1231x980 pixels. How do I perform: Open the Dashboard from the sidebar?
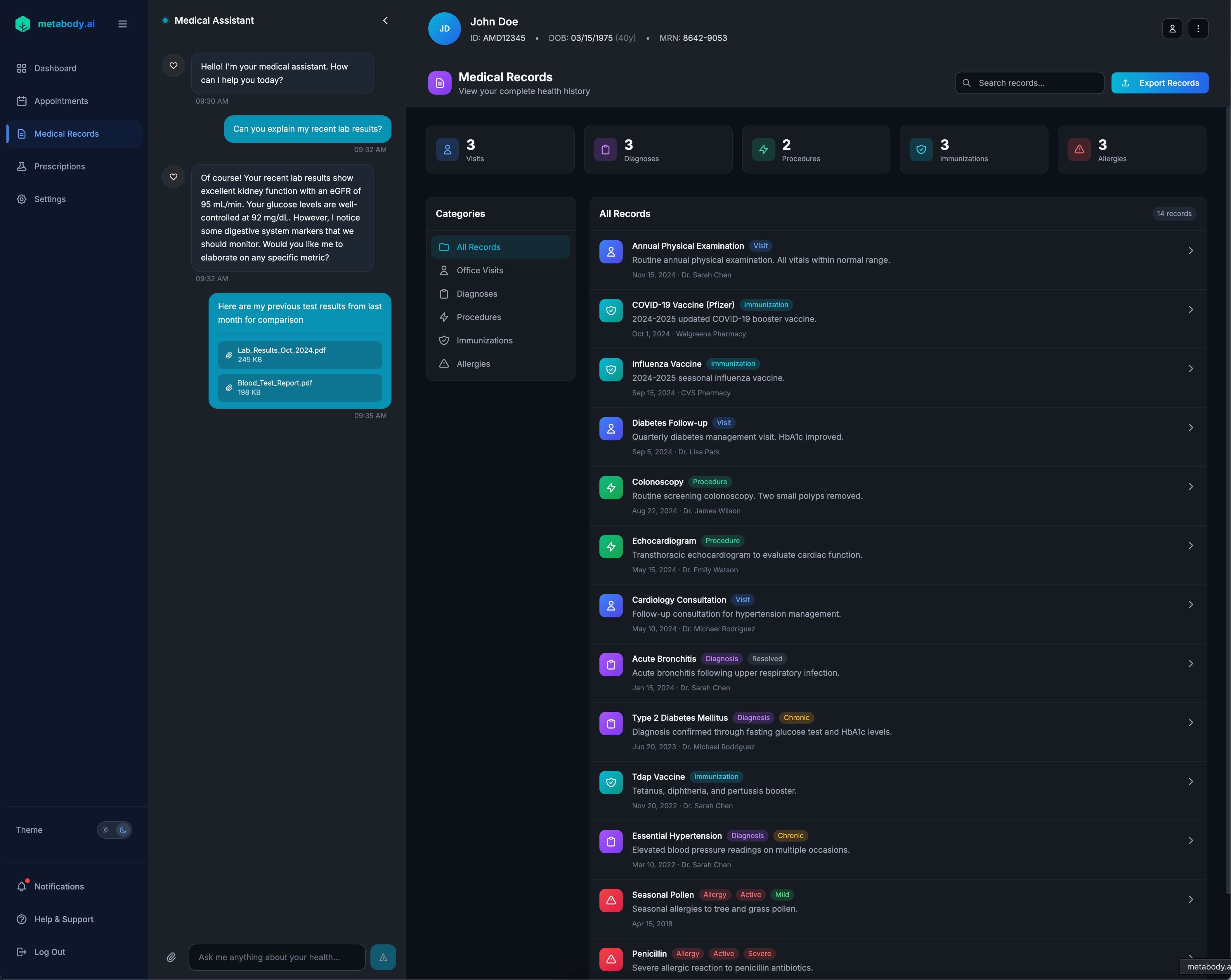55,68
